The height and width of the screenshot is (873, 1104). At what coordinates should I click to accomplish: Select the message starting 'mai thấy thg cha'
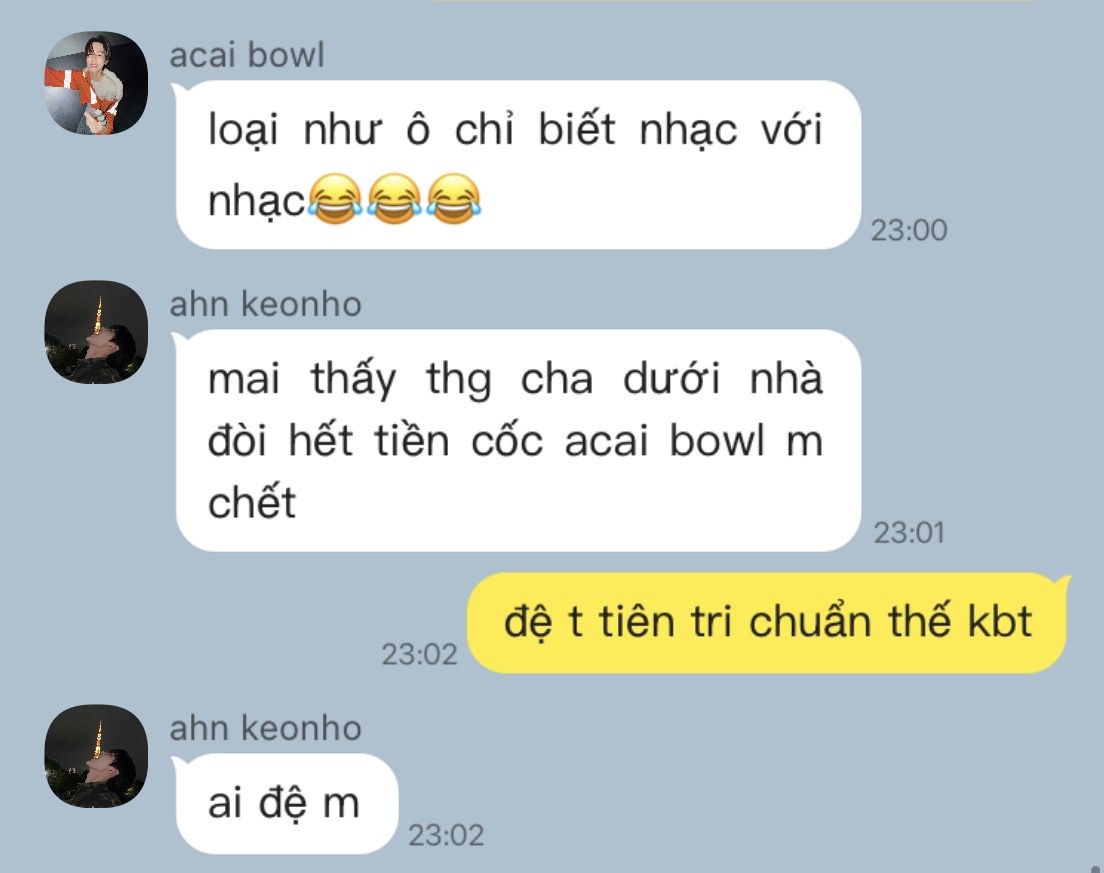518,441
